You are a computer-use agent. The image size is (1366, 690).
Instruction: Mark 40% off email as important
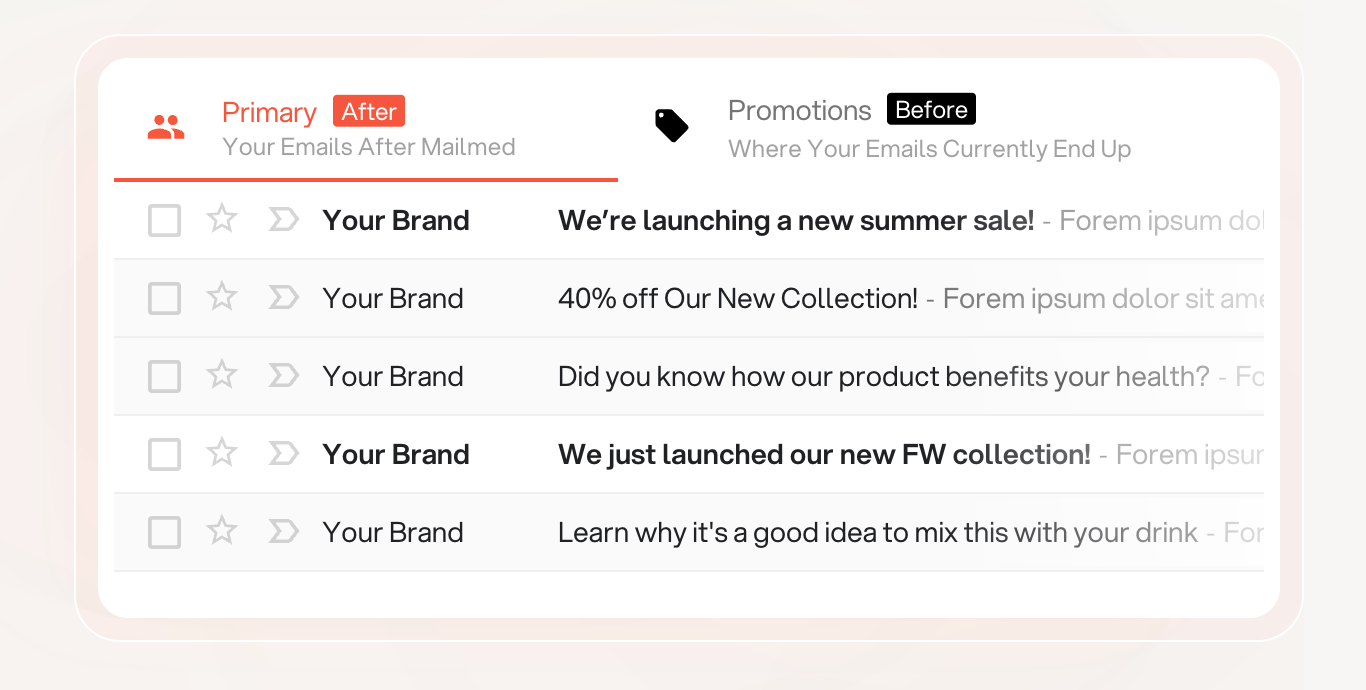pos(284,297)
